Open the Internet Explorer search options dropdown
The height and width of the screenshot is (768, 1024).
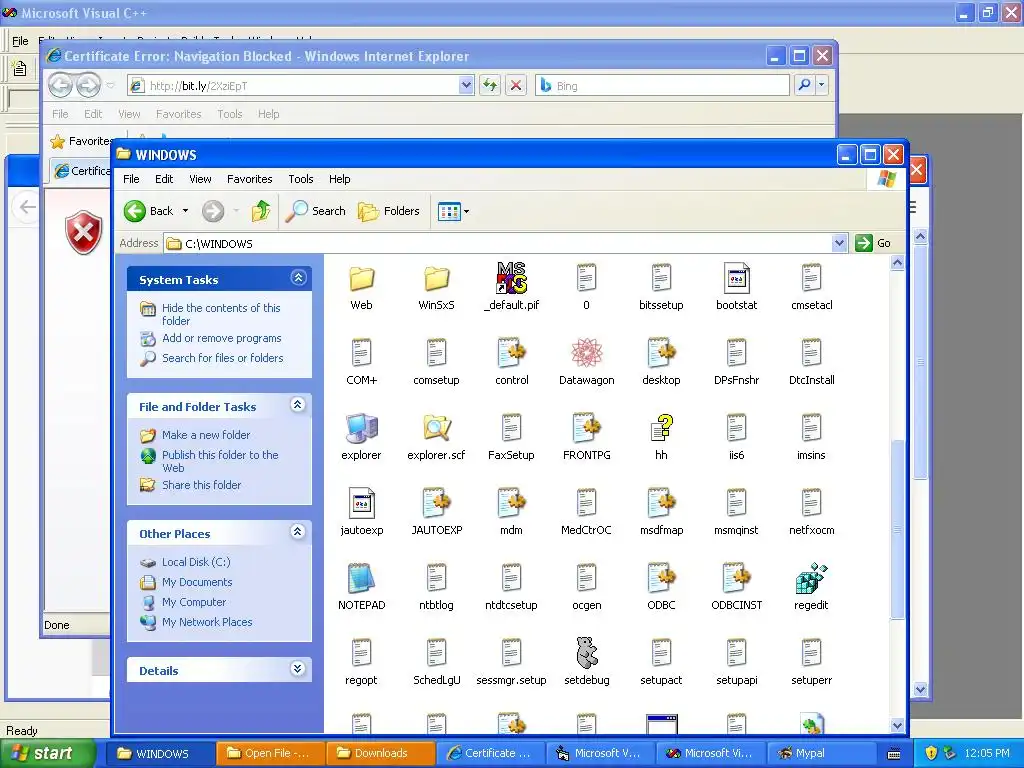point(822,85)
